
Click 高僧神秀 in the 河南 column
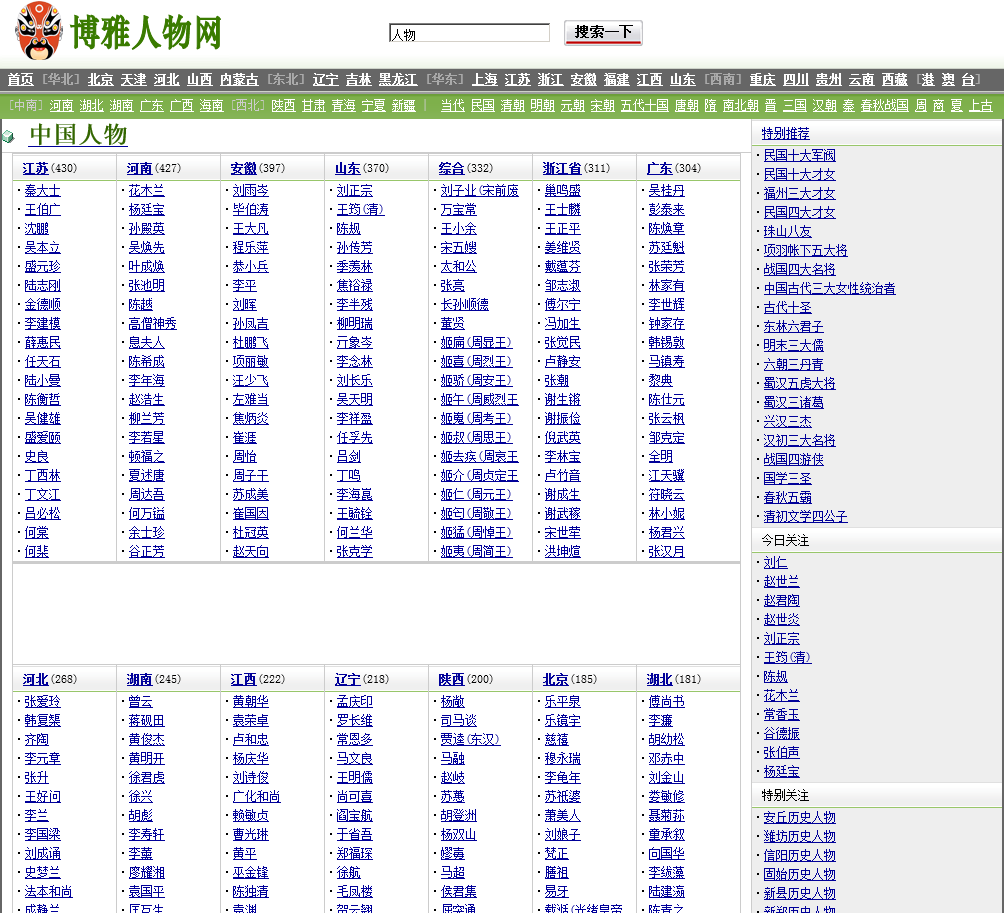pyautogui.click(x=152, y=324)
